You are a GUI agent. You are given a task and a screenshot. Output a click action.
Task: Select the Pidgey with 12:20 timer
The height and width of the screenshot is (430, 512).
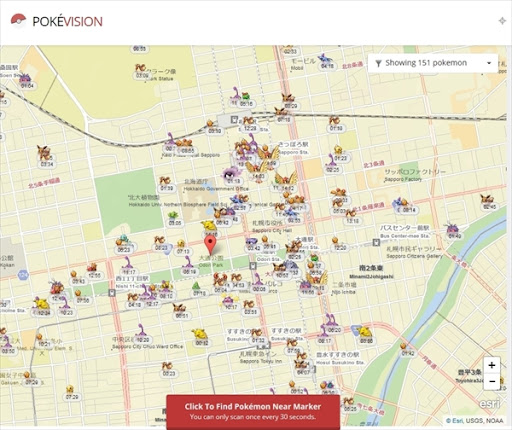point(338,244)
